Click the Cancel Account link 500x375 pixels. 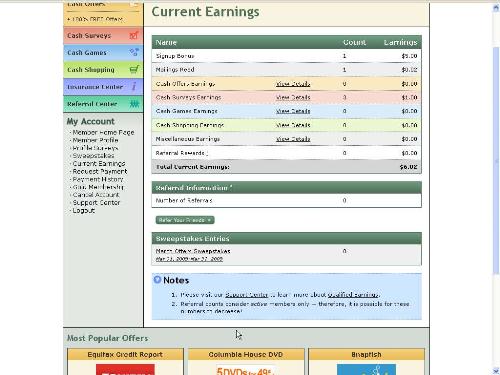pyautogui.click(x=96, y=195)
